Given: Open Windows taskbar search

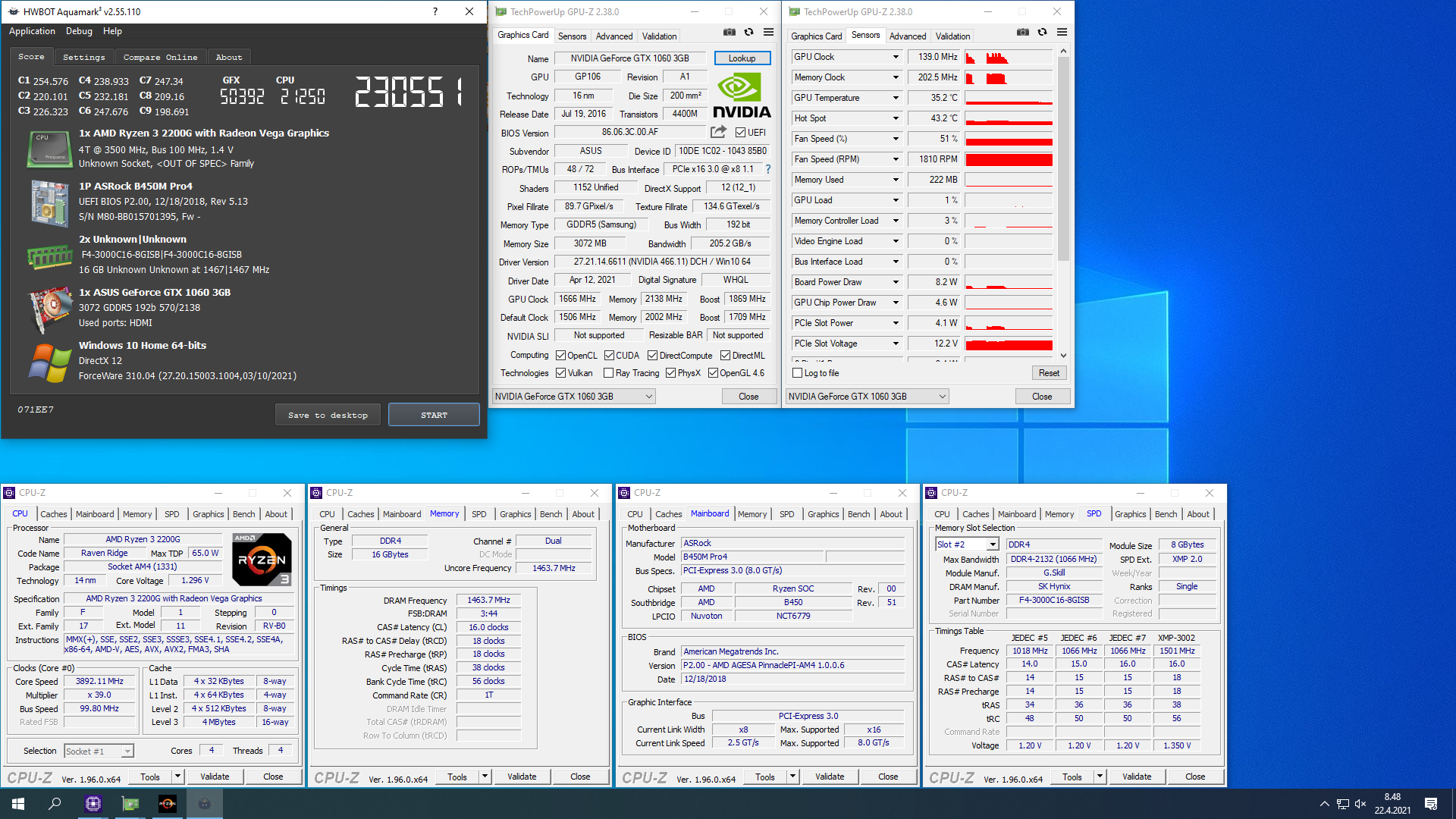Looking at the screenshot, I should click(x=55, y=804).
